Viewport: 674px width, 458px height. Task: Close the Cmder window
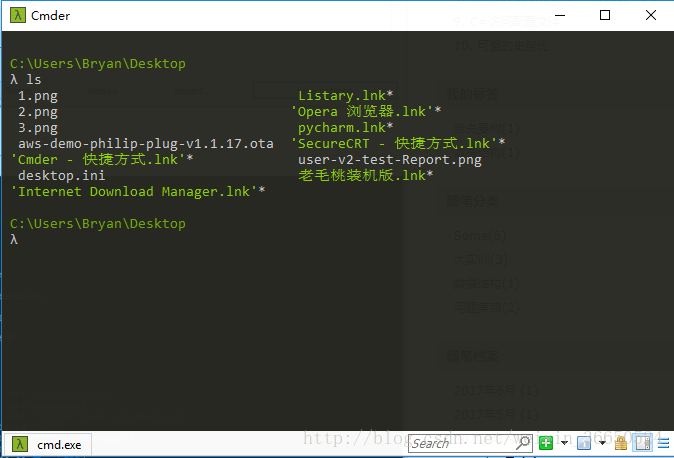[651, 15]
